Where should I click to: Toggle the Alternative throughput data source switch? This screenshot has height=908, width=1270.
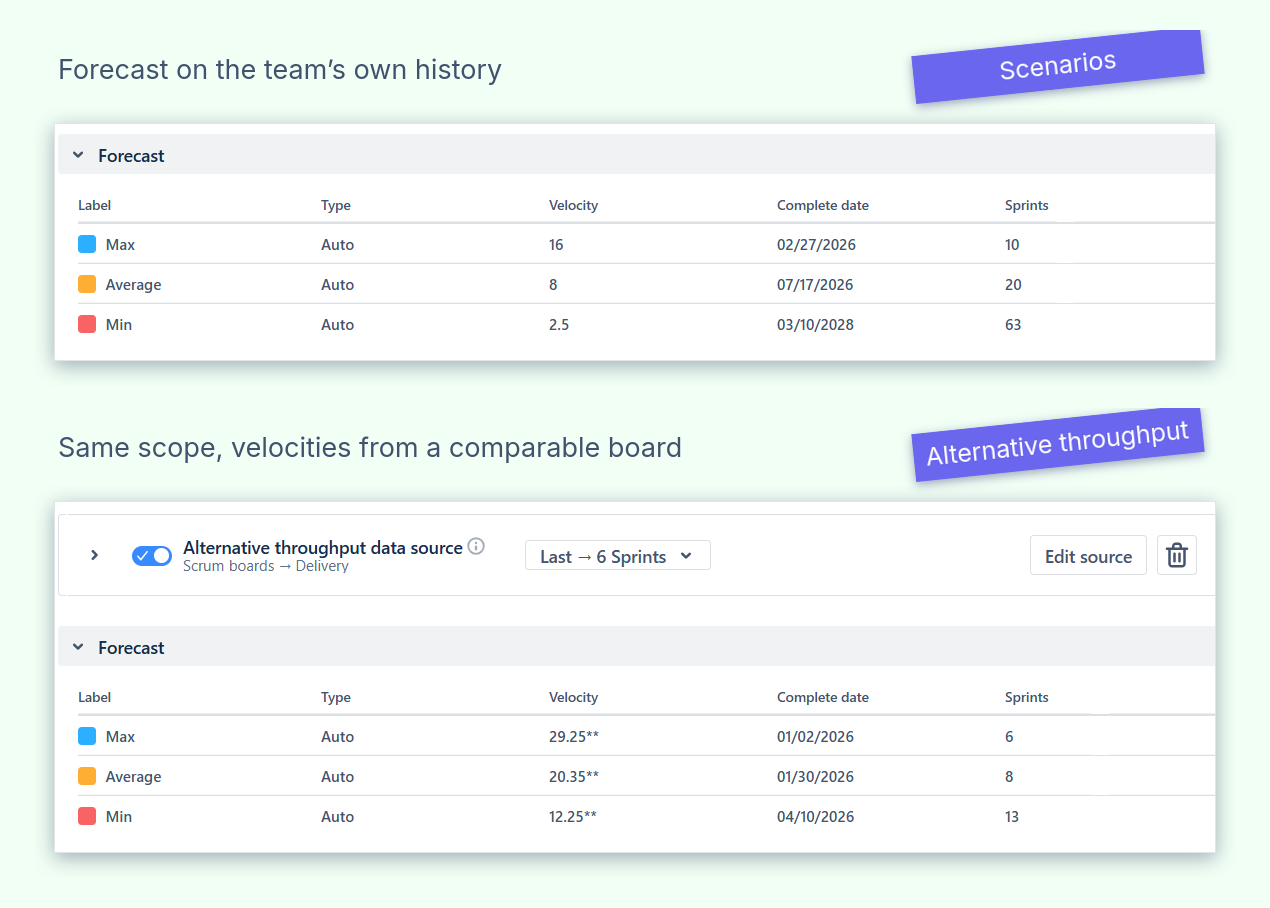(x=152, y=556)
